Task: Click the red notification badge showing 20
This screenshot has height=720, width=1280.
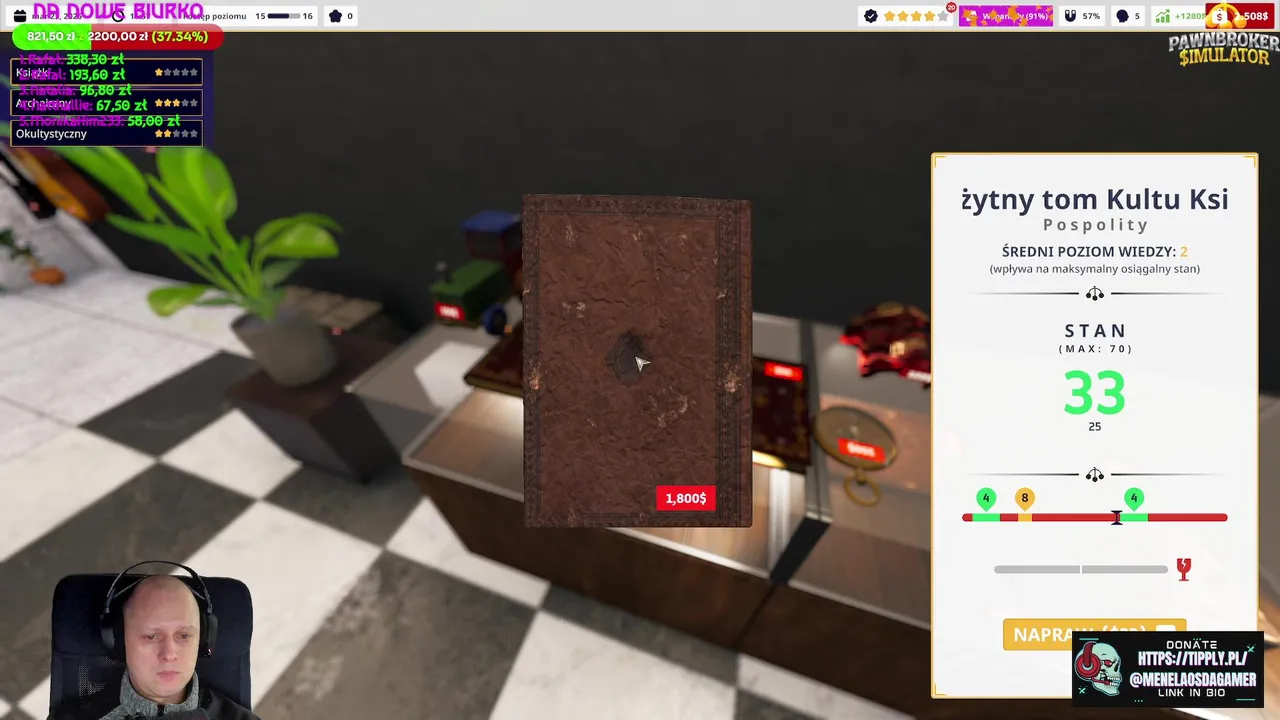Action: pos(951,8)
